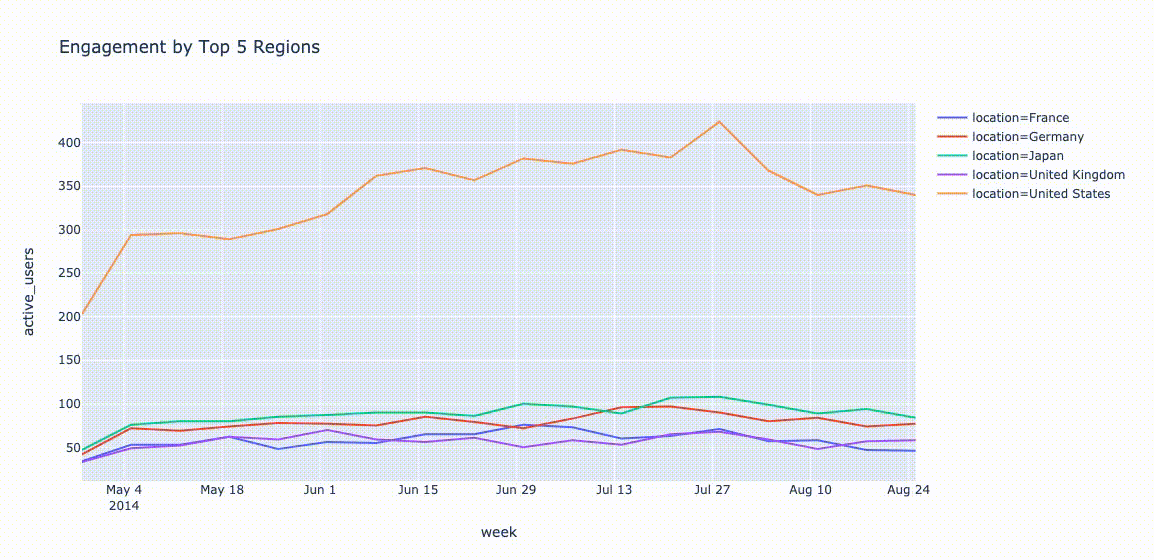Click the 'active_users' y-axis title
1154x560 pixels.
point(29,291)
